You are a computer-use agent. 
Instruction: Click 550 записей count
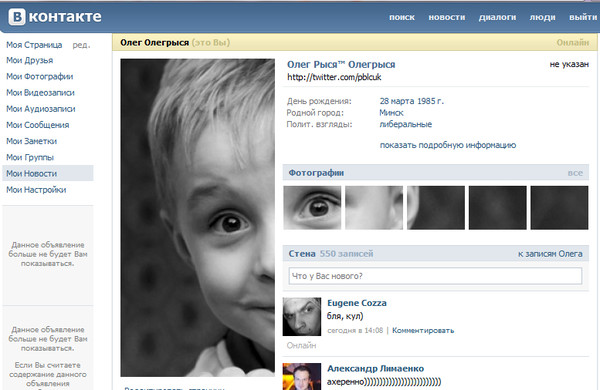click(x=346, y=253)
